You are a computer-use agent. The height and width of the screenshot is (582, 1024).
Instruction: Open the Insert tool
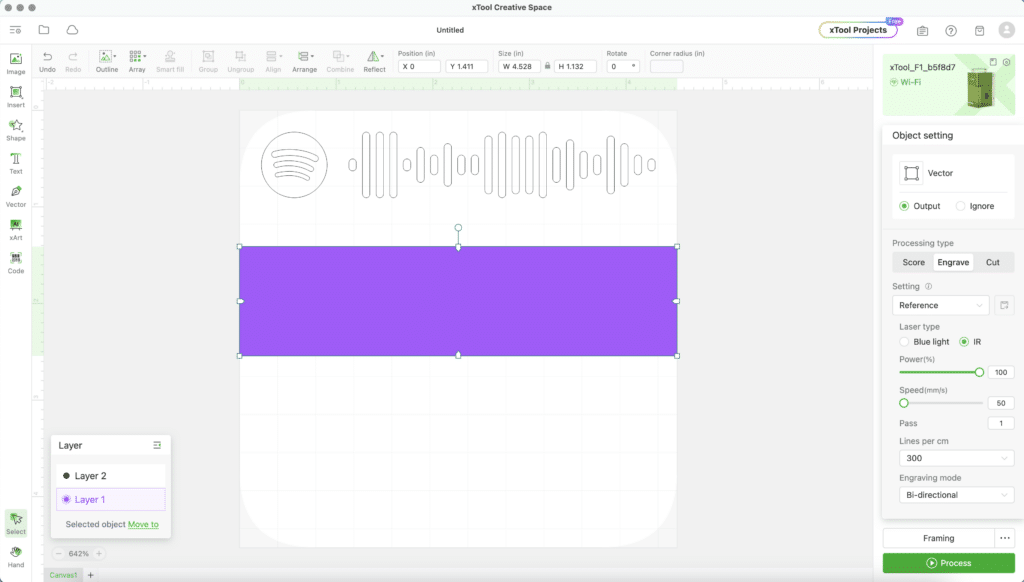coord(16,97)
